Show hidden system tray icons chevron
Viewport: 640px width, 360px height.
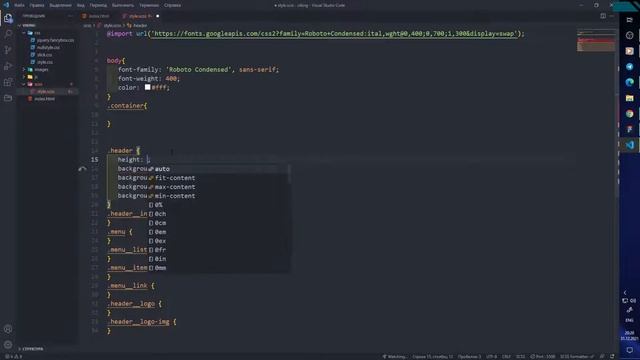tap(625, 292)
